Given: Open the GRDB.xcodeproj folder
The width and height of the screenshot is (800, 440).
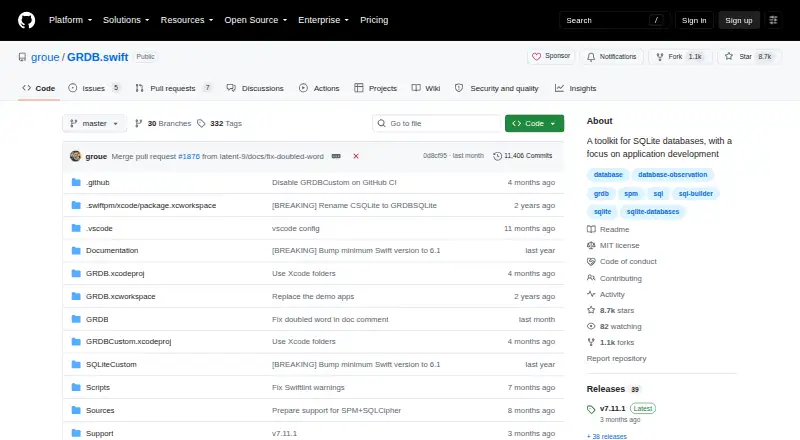Looking at the screenshot, I should [x=115, y=274].
